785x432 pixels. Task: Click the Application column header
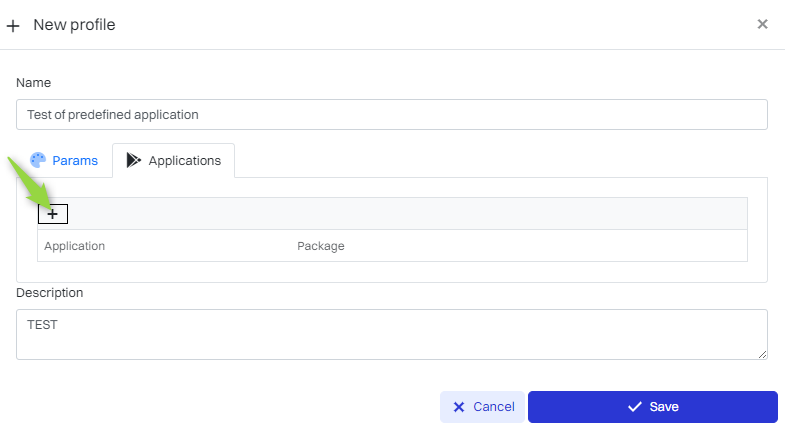tap(75, 246)
